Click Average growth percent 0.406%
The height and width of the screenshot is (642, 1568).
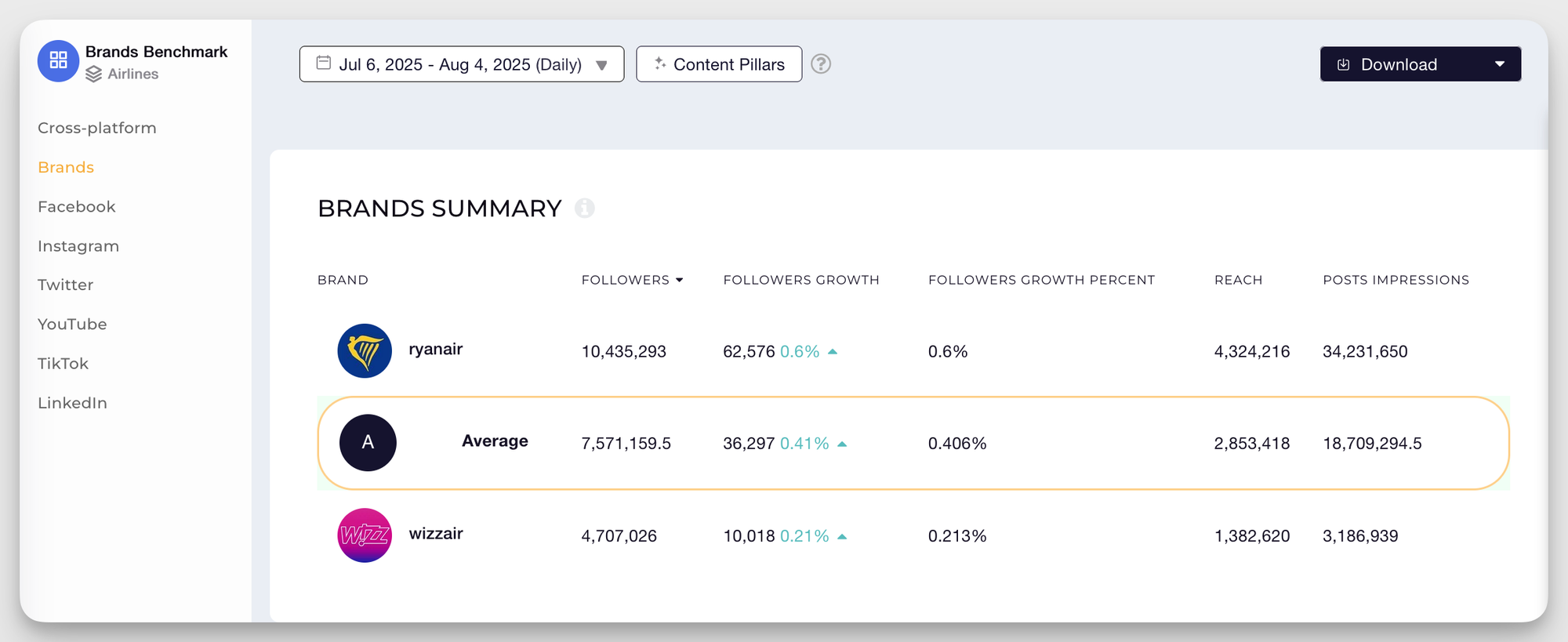pos(957,444)
